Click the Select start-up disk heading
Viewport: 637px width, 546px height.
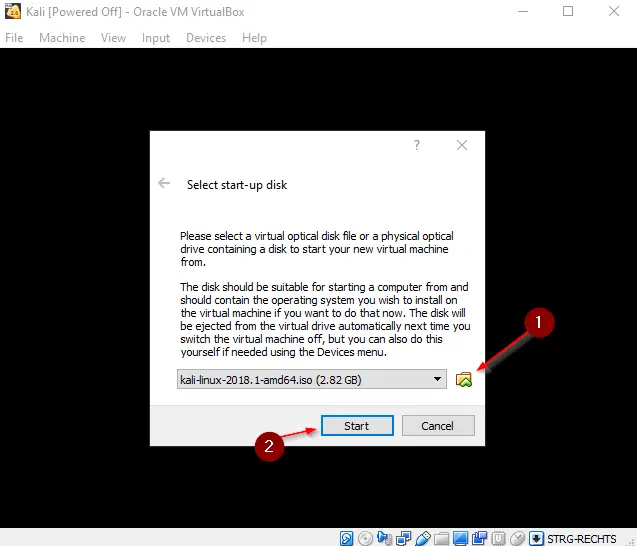click(x=237, y=185)
